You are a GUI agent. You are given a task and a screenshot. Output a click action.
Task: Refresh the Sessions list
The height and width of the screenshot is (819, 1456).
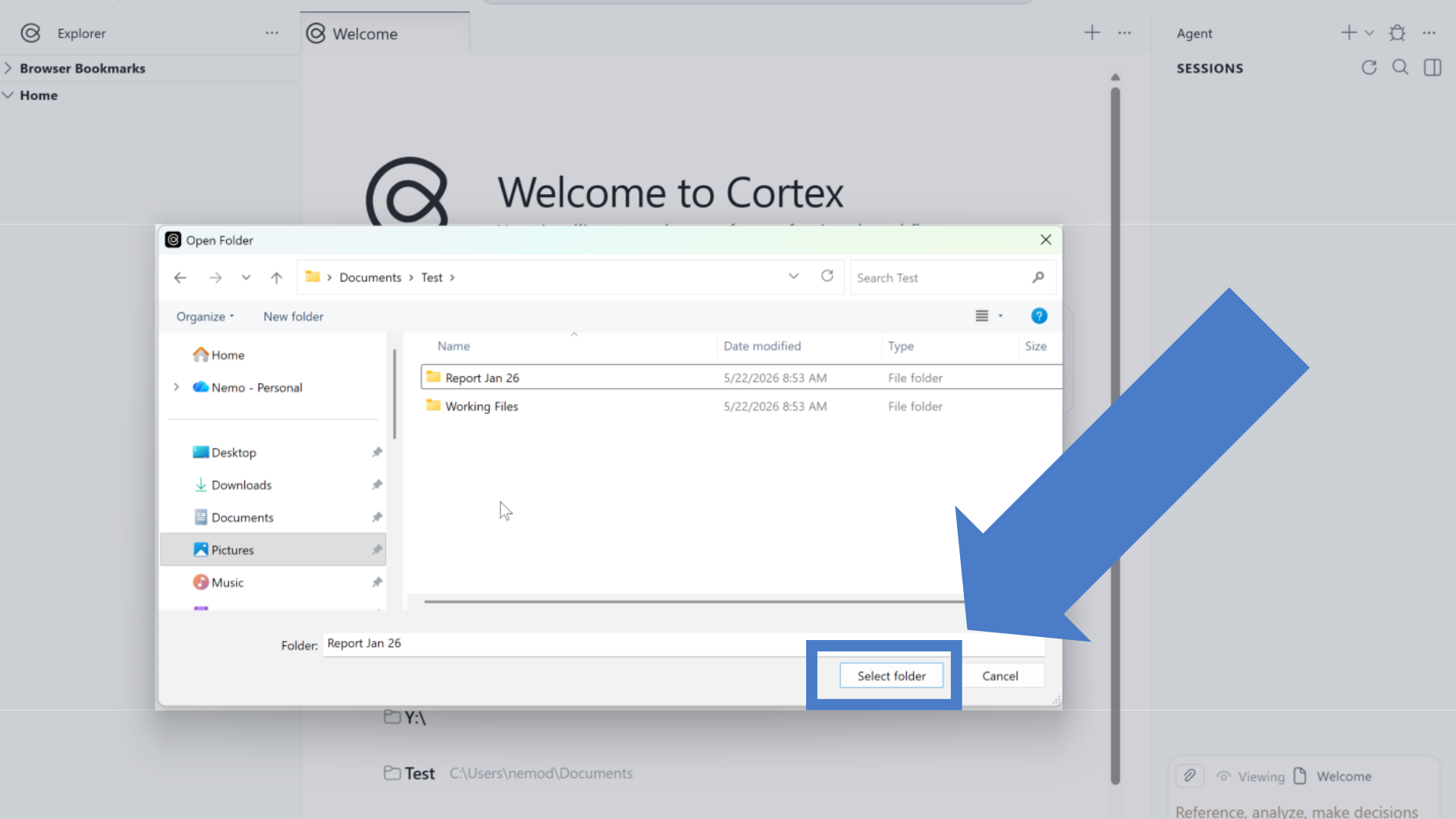(x=1369, y=67)
